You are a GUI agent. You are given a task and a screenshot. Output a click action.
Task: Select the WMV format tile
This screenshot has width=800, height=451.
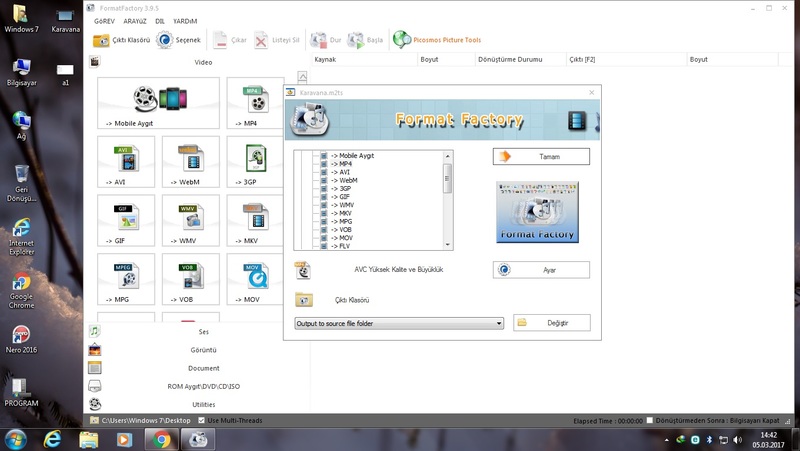click(x=191, y=220)
